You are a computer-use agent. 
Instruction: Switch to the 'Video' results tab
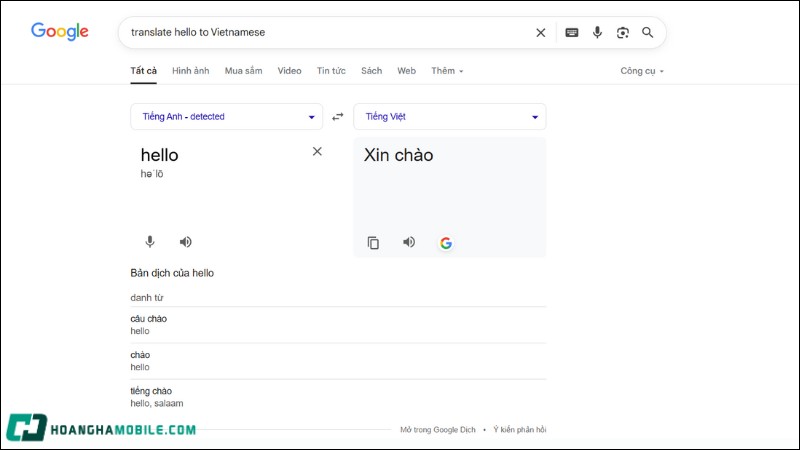click(290, 71)
